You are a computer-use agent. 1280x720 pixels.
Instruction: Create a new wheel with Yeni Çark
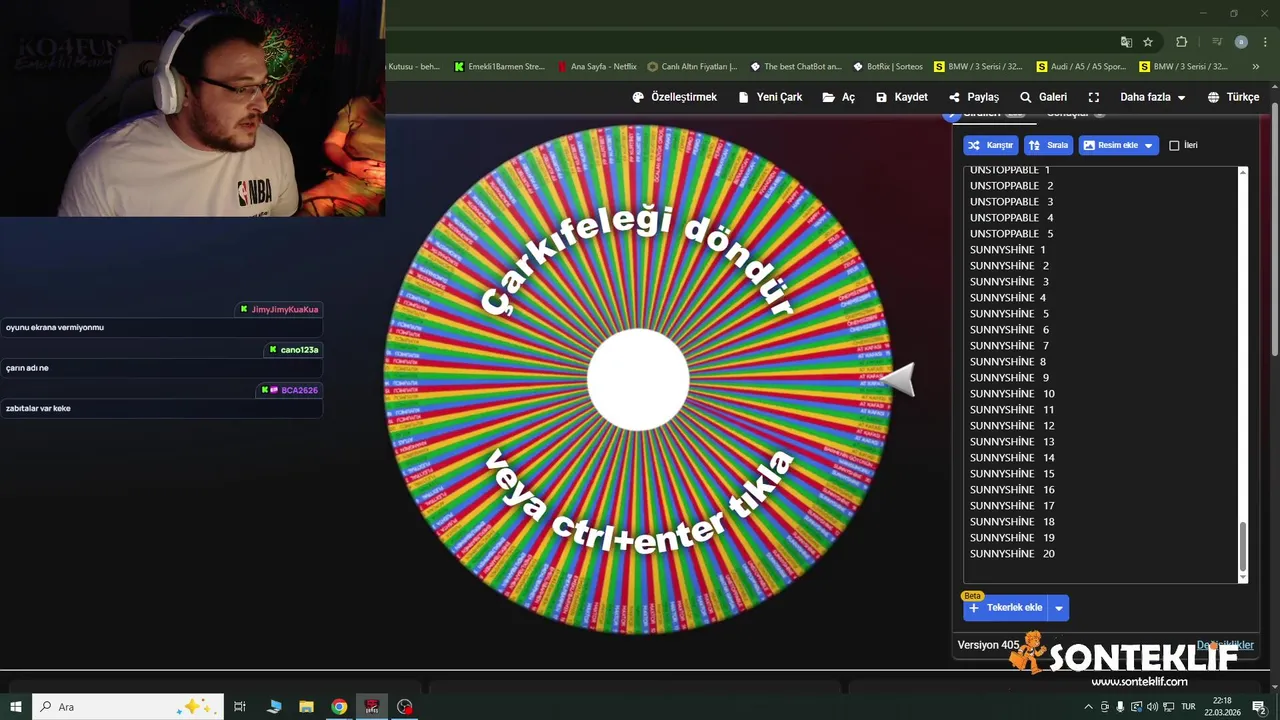click(x=770, y=97)
